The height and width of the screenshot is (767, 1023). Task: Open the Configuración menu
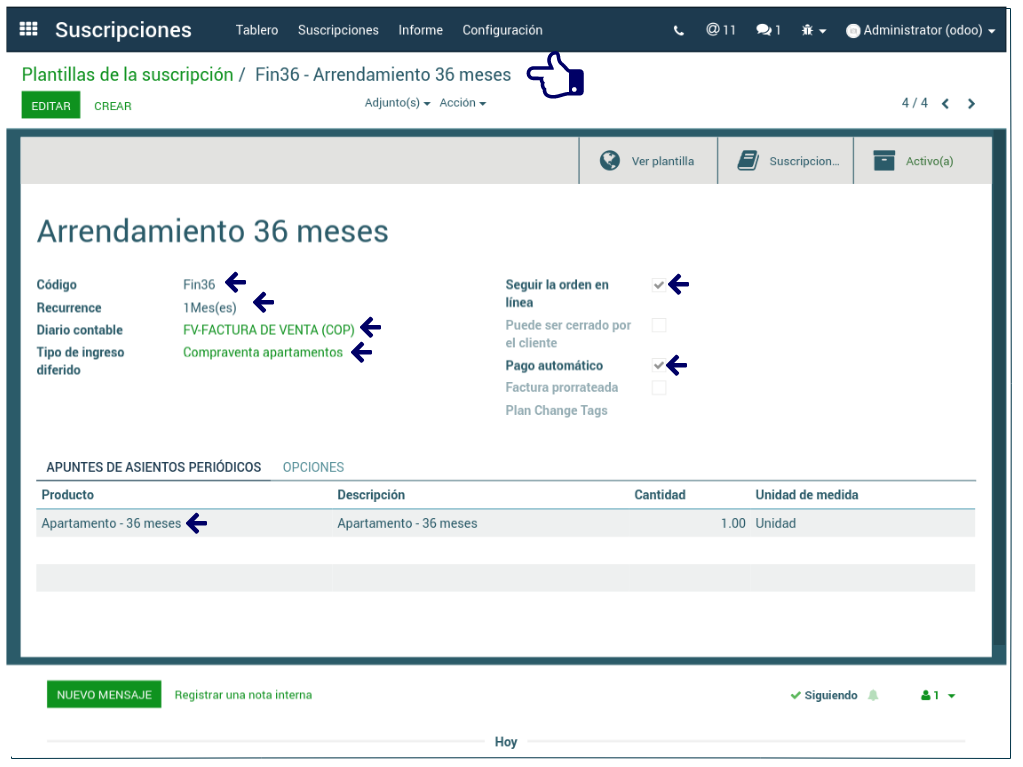click(x=502, y=30)
